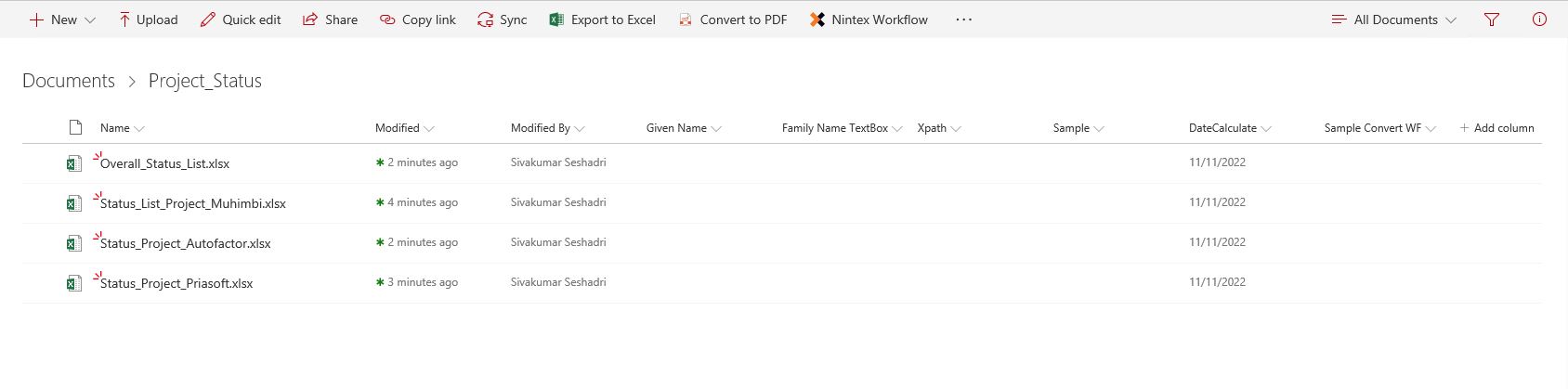Navigate to Documents breadcrumb

(x=69, y=81)
